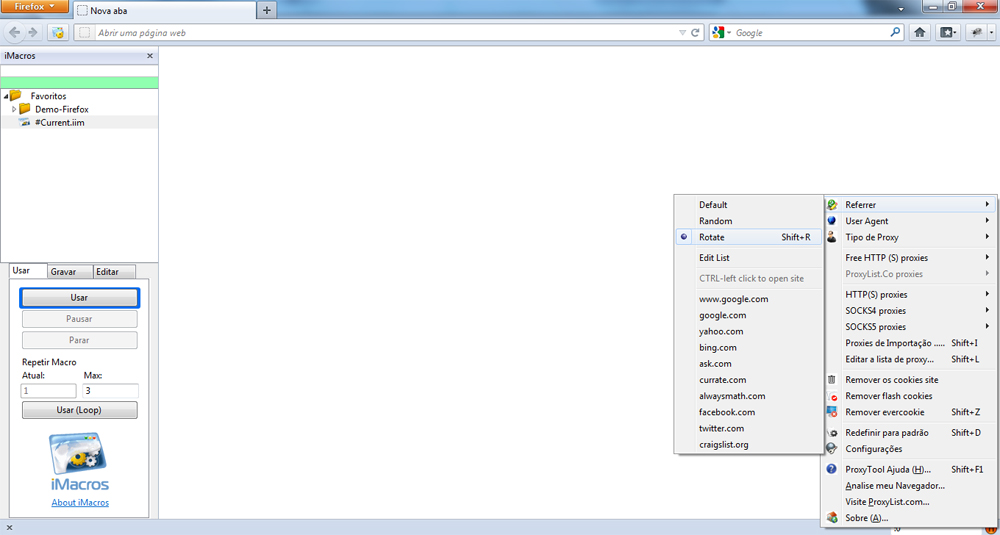Open Editar a lista de proxy item
The image size is (1000, 535).
click(909, 359)
